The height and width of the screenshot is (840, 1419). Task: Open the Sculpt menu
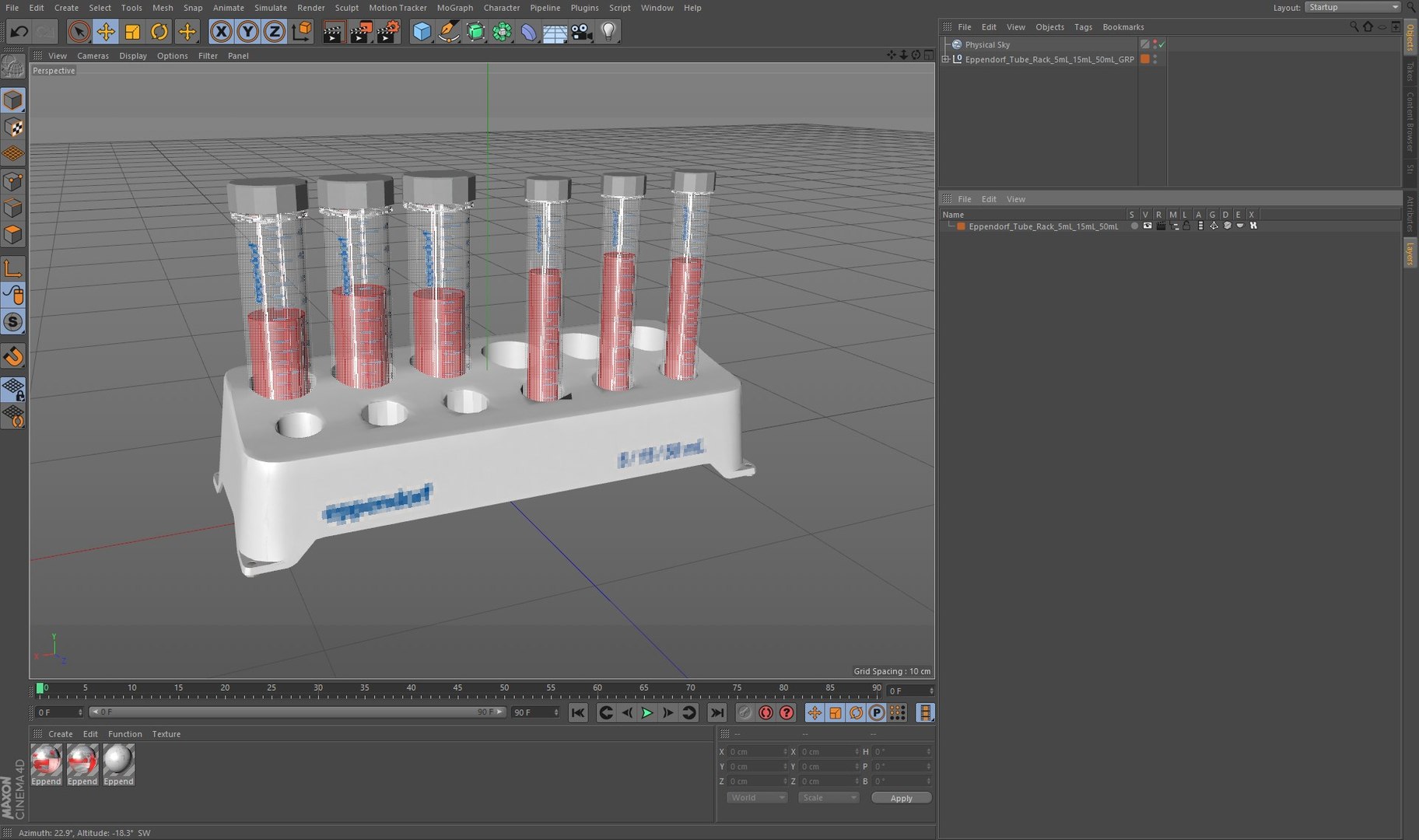[347, 8]
